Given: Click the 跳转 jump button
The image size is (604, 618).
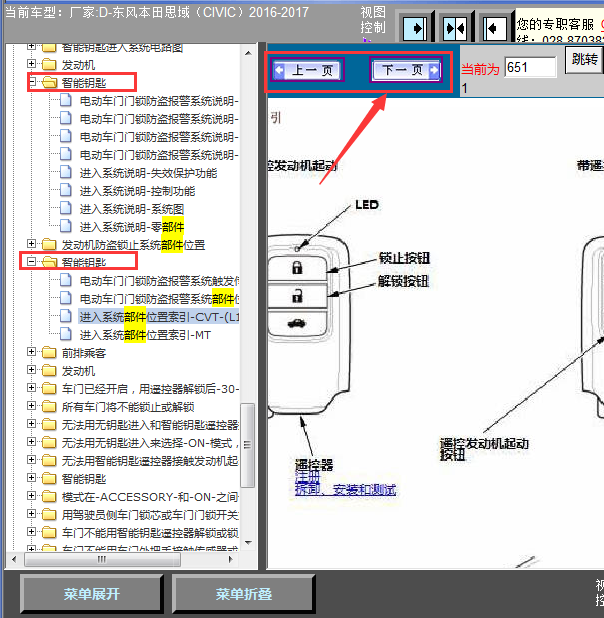Looking at the screenshot, I should pyautogui.click(x=584, y=60).
